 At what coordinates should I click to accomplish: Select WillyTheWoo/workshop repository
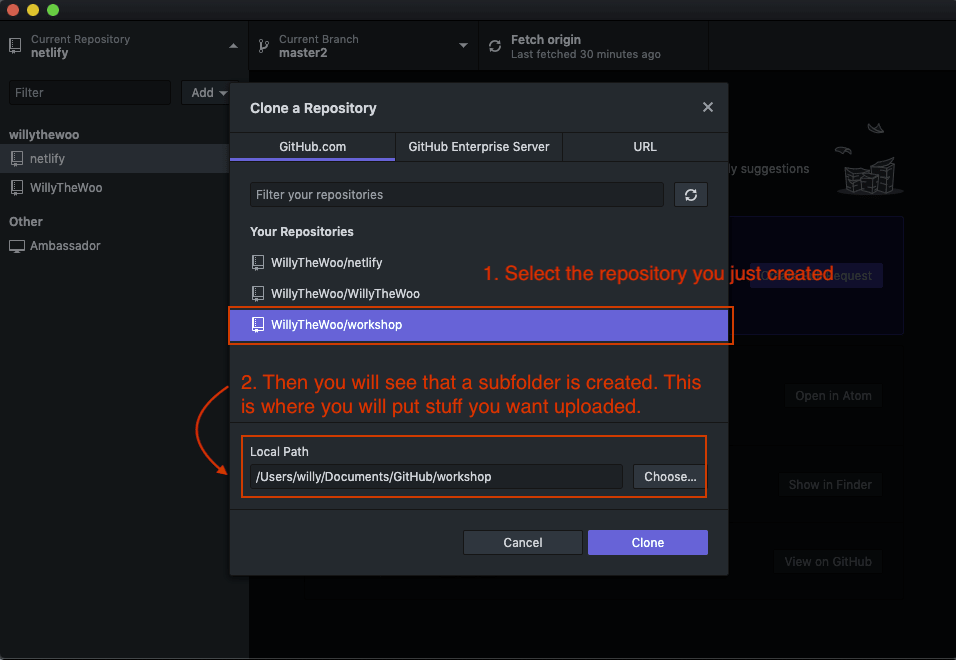479,325
